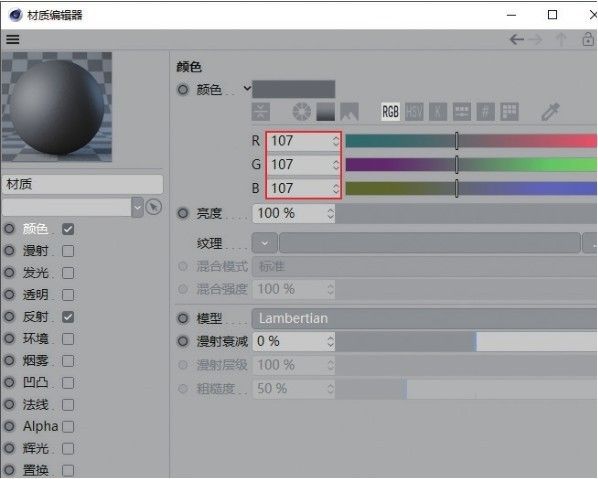Click the sphere material preview thumbnail
Image resolution: width=598 pixels, height=479 pixels.
coord(57,107)
